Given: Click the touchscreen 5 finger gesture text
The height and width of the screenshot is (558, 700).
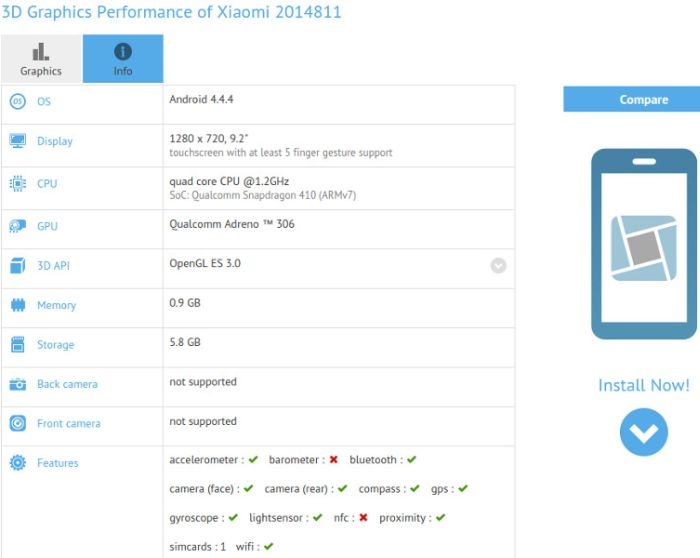Looking at the screenshot, I should 281,153.
